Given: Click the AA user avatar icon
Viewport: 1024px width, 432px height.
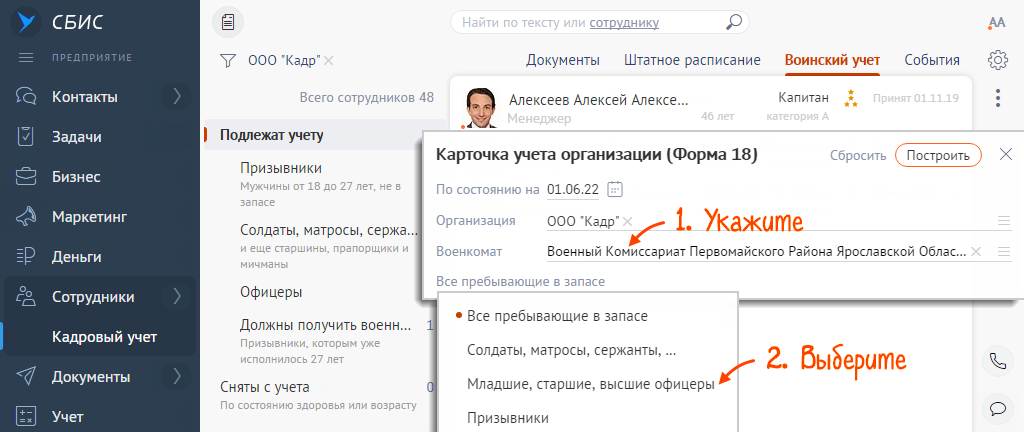Looking at the screenshot, I should pyautogui.click(x=997, y=23).
